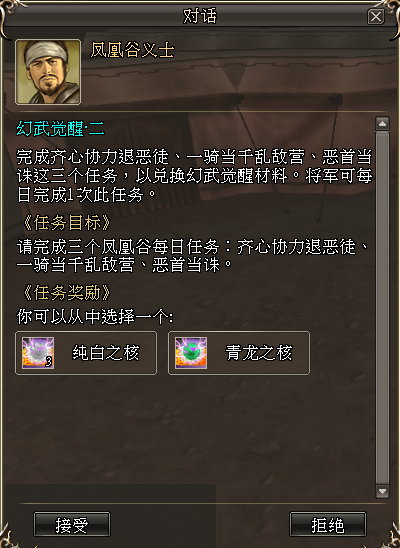Click the green 青龙之核 reward orb icon
Image resolution: width=400 pixels, height=548 pixels.
coord(191,353)
